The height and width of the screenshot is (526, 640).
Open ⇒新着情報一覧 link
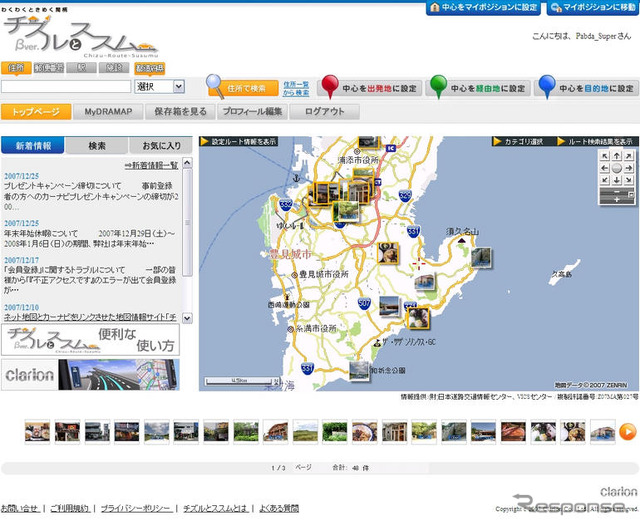pyautogui.click(x=151, y=165)
